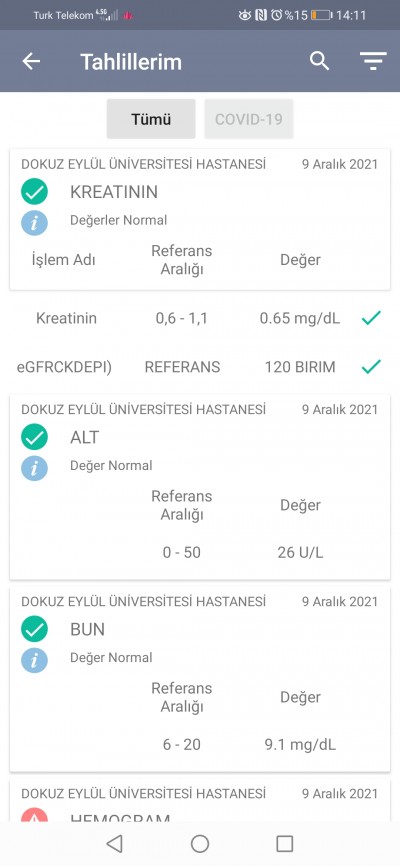Viewport: 400px width, 866px height.
Task: Expand the BUN test card
Action: point(200,679)
